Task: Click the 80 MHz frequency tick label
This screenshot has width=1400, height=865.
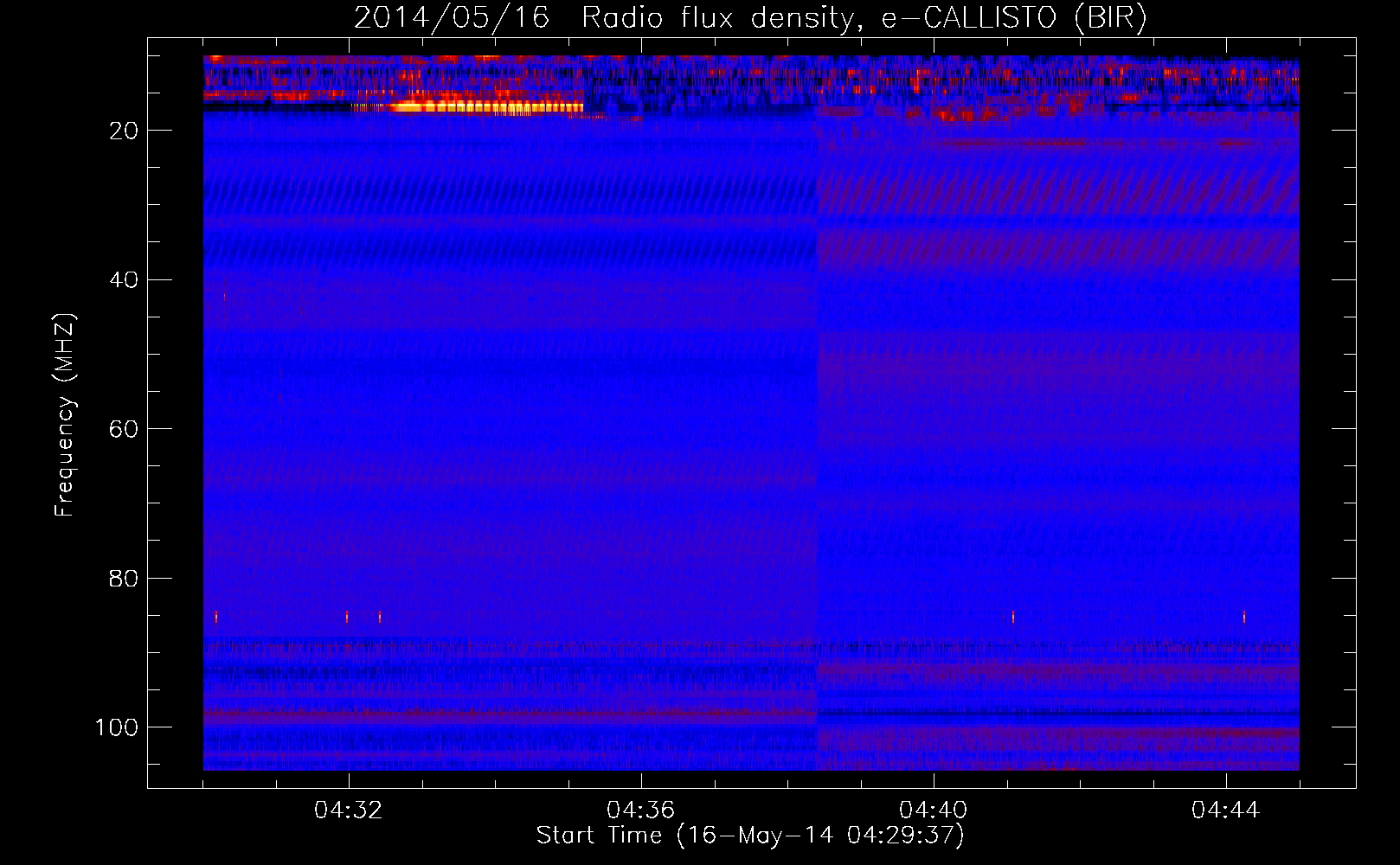Action: pyautogui.click(x=125, y=578)
